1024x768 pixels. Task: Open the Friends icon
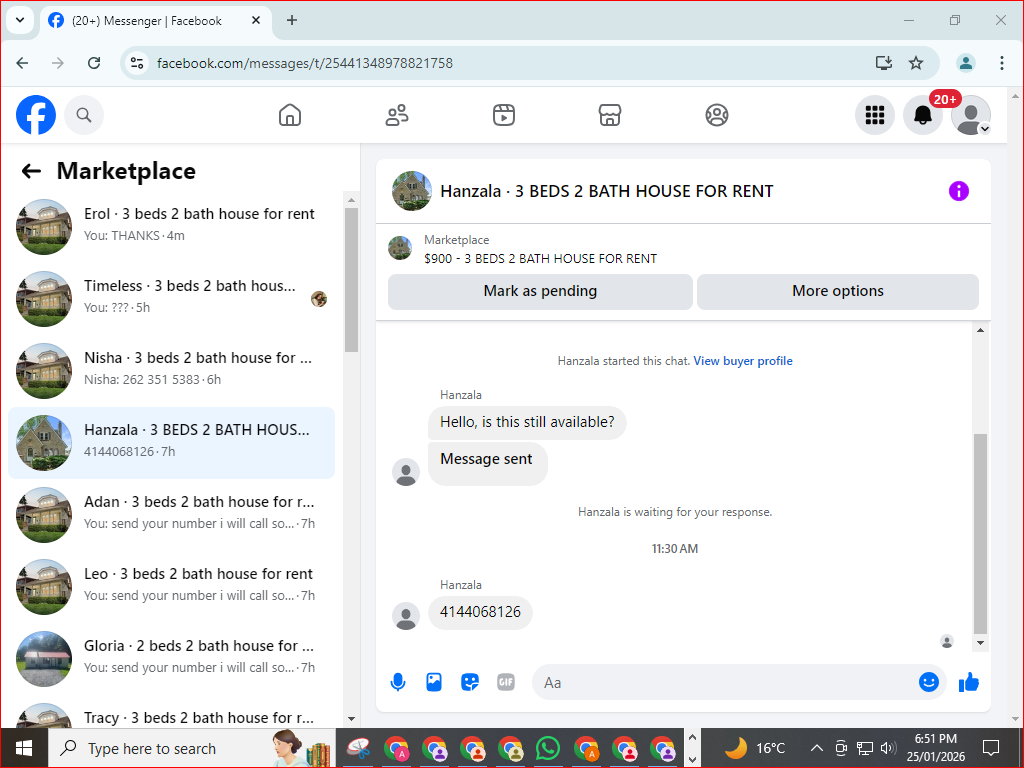396,115
